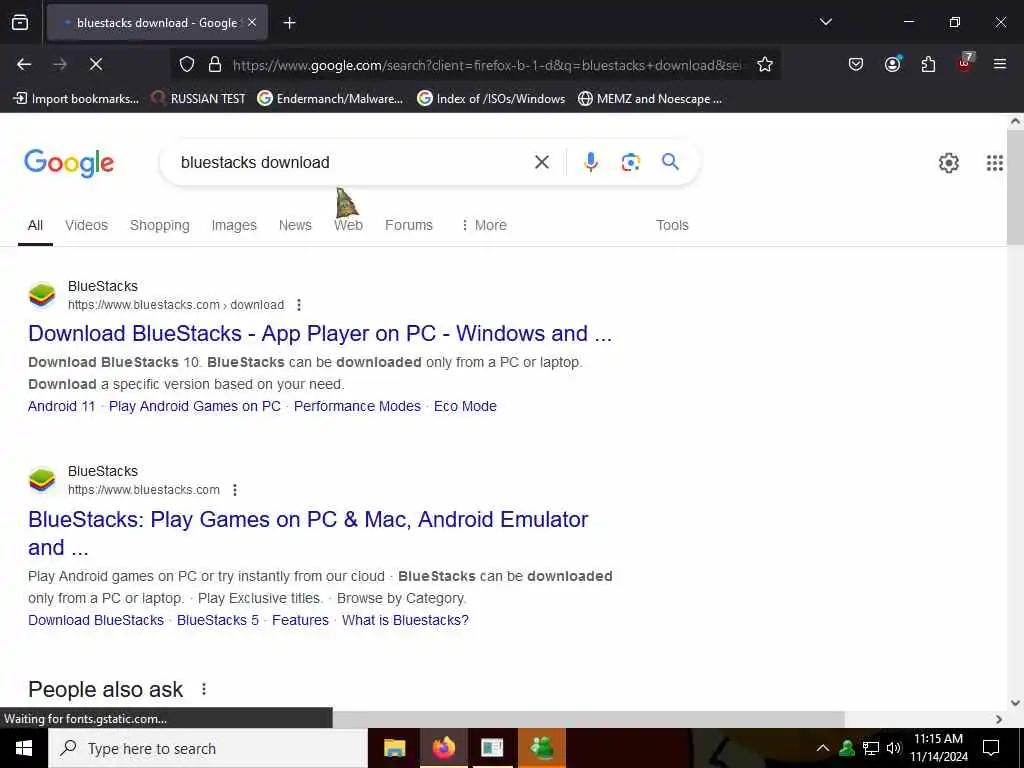Bookmark this page with star icon
This screenshot has height=768, width=1024.
coord(765,65)
